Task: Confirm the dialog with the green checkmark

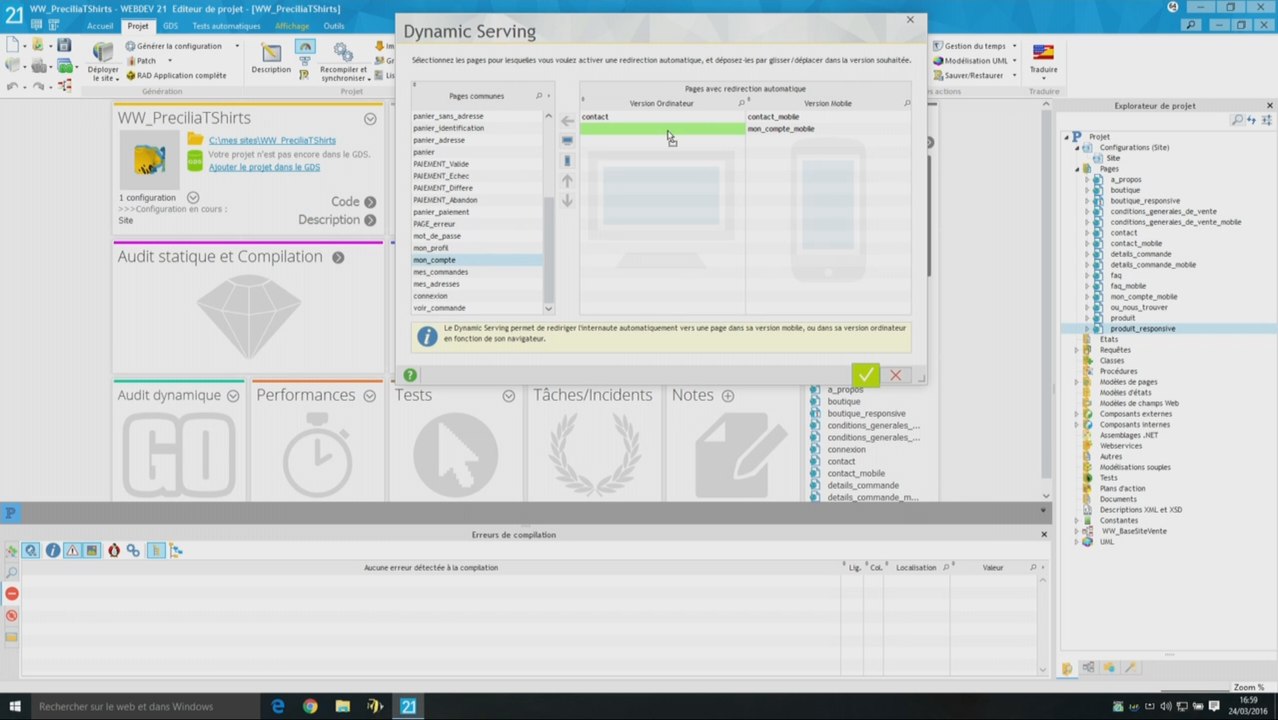Action: click(866, 375)
